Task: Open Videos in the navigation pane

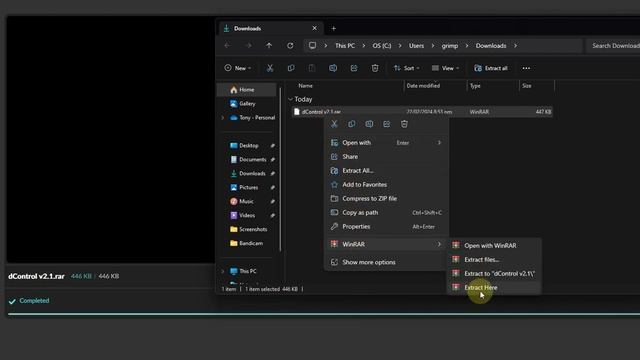Action: tap(248, 215)
